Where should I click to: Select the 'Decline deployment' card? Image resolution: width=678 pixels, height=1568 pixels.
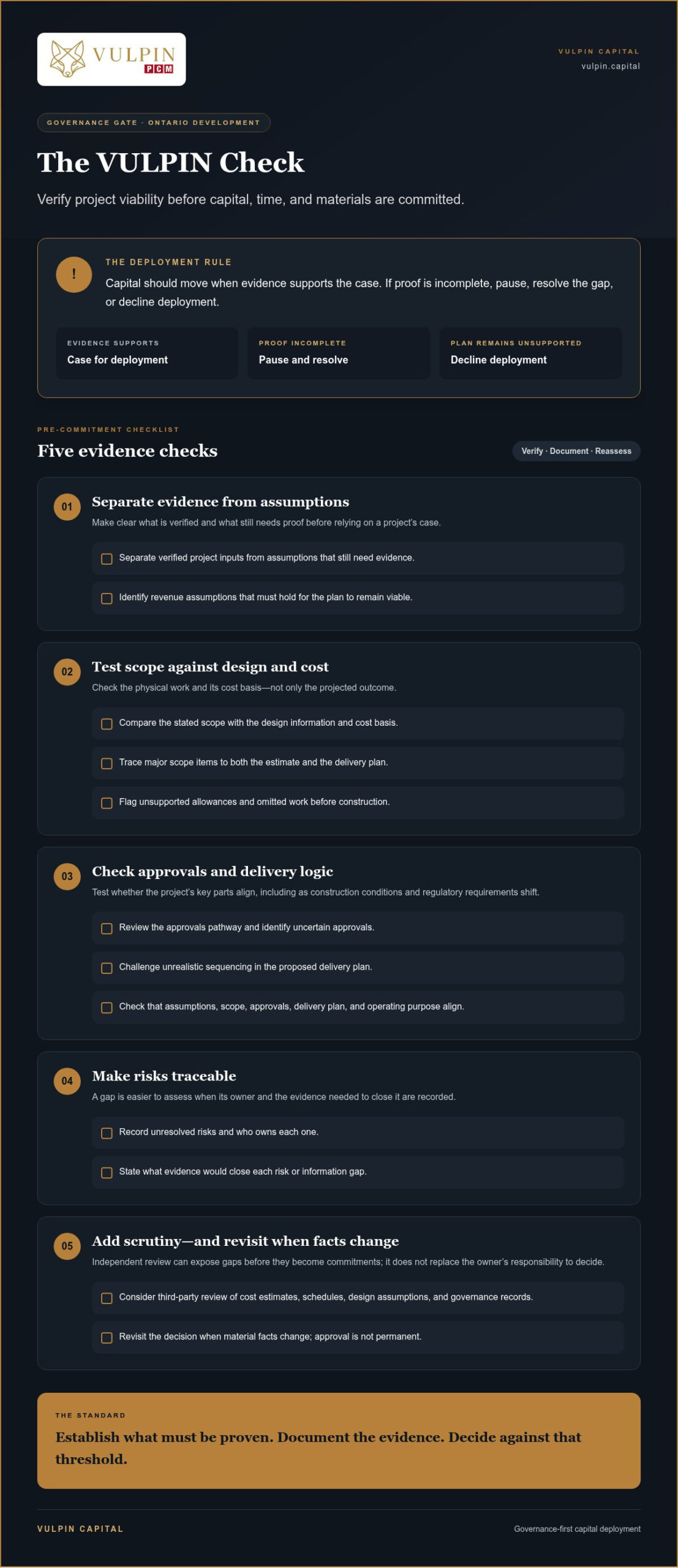(x=530, y=353)
